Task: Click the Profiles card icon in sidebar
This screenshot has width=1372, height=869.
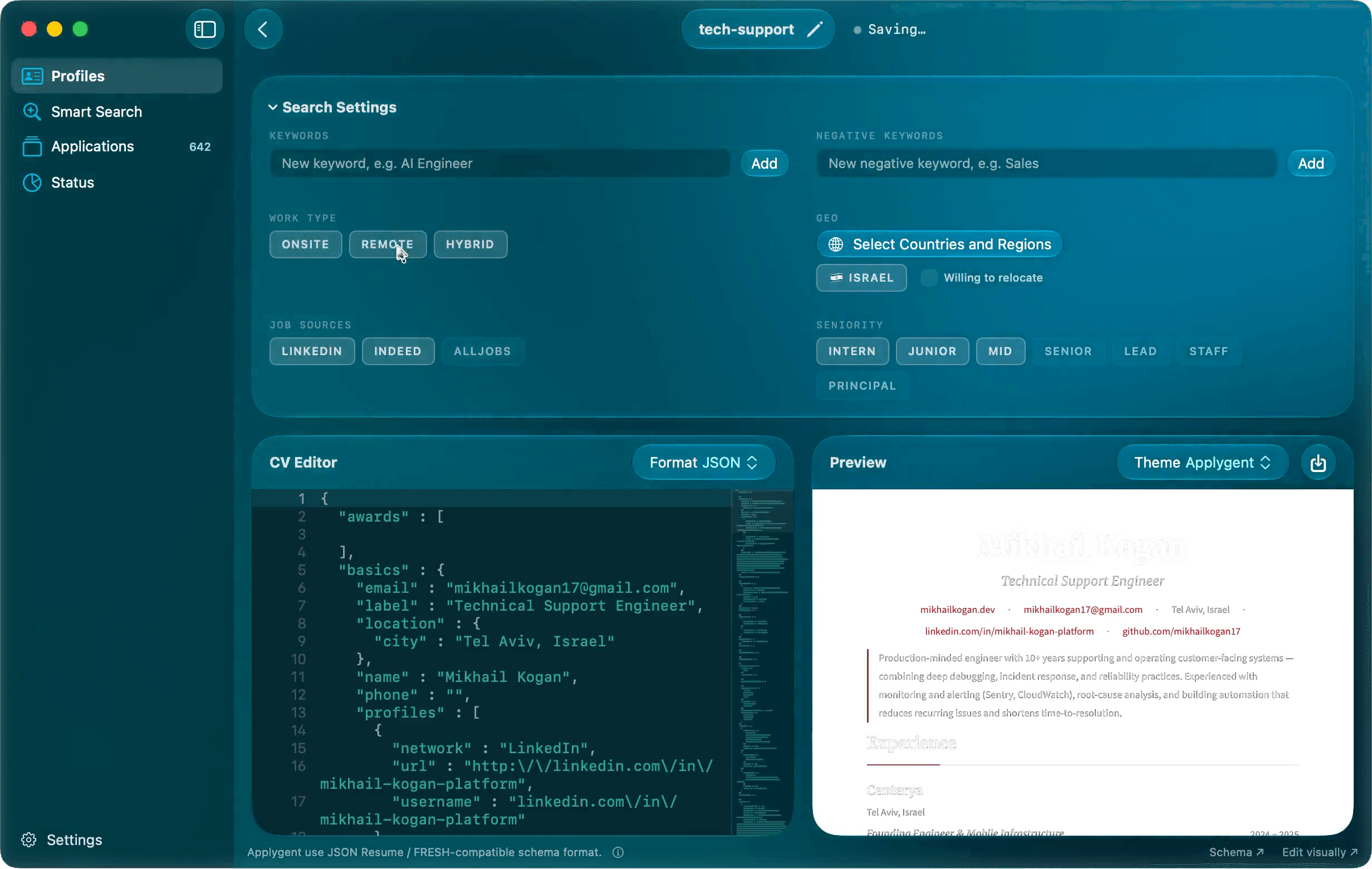Action: coord(32,76)
